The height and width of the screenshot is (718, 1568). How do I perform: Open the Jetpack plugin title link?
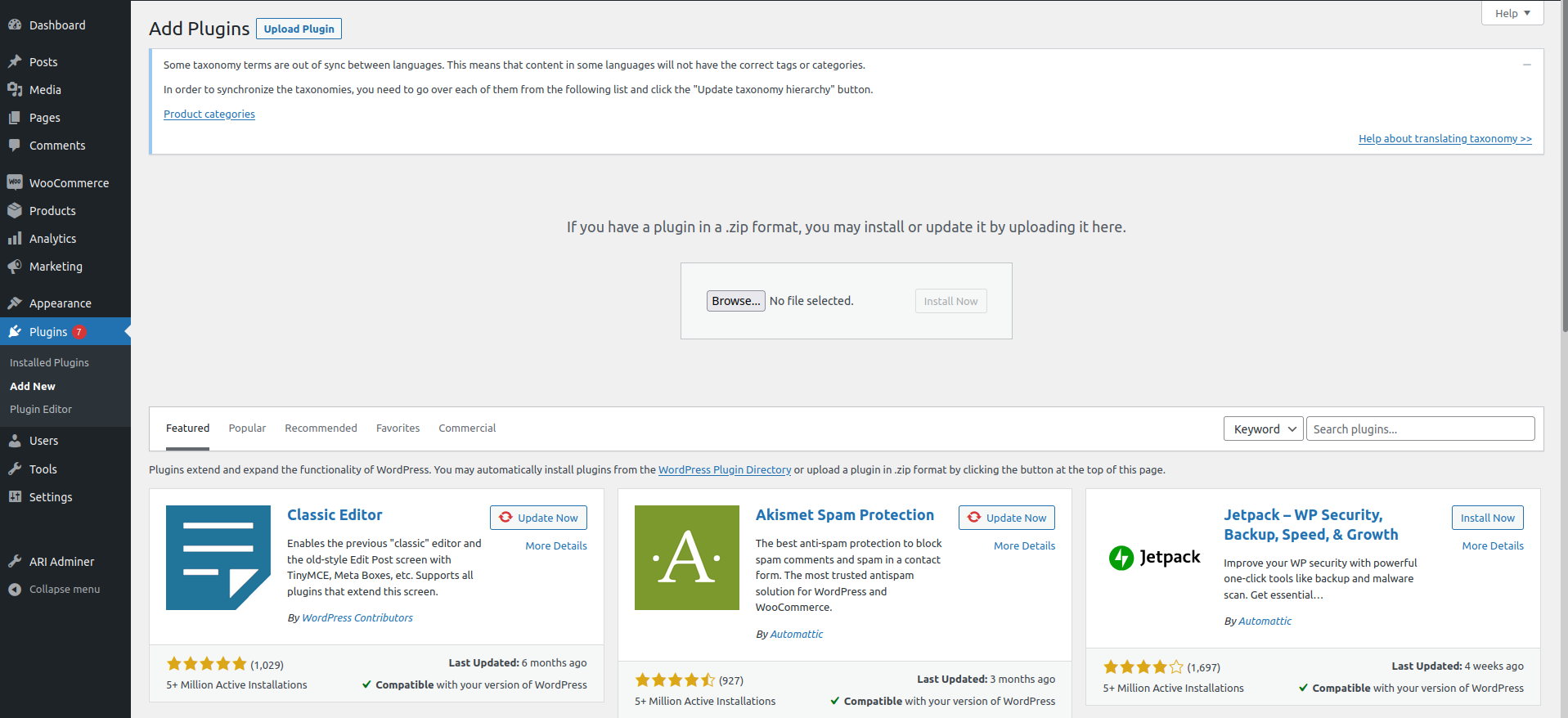(1311, 525)
